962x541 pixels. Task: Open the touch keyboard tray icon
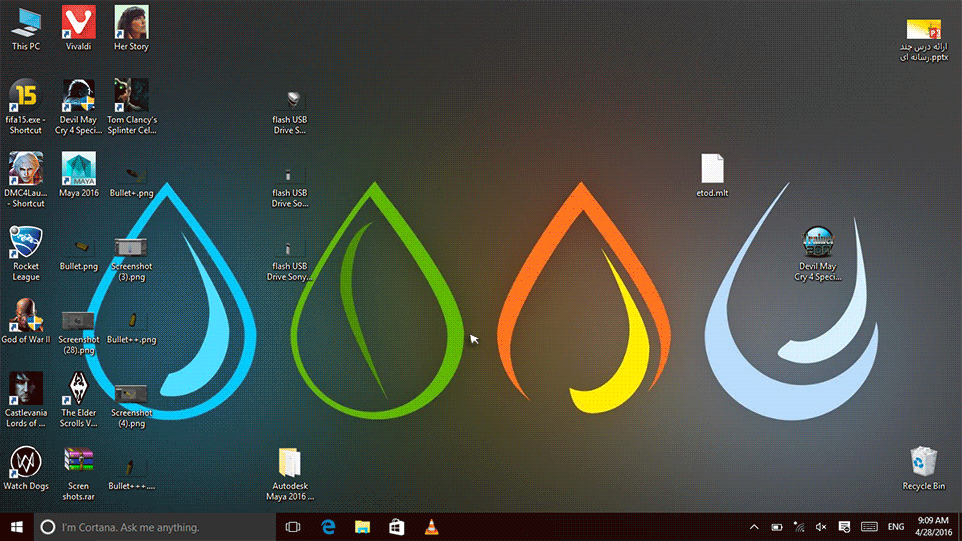point(869,527)
